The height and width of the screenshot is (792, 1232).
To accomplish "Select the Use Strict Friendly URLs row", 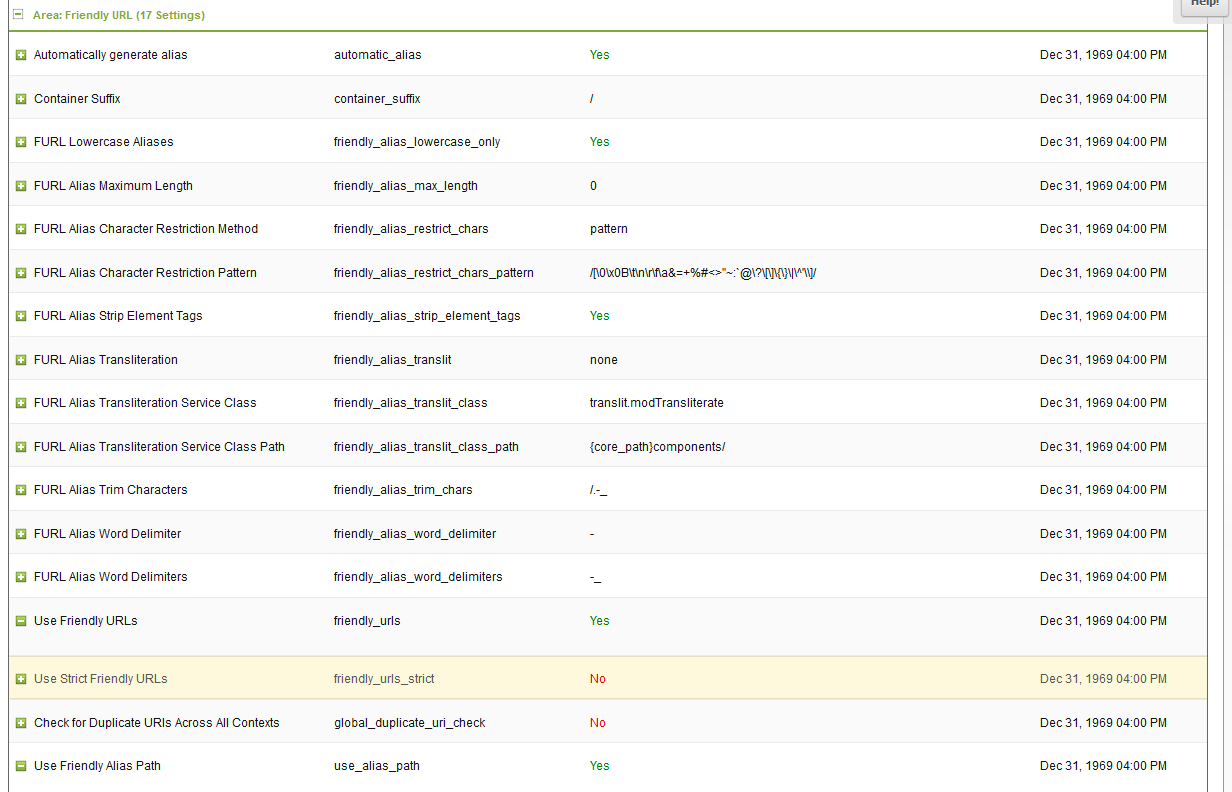I will click(x=100, y=679).
